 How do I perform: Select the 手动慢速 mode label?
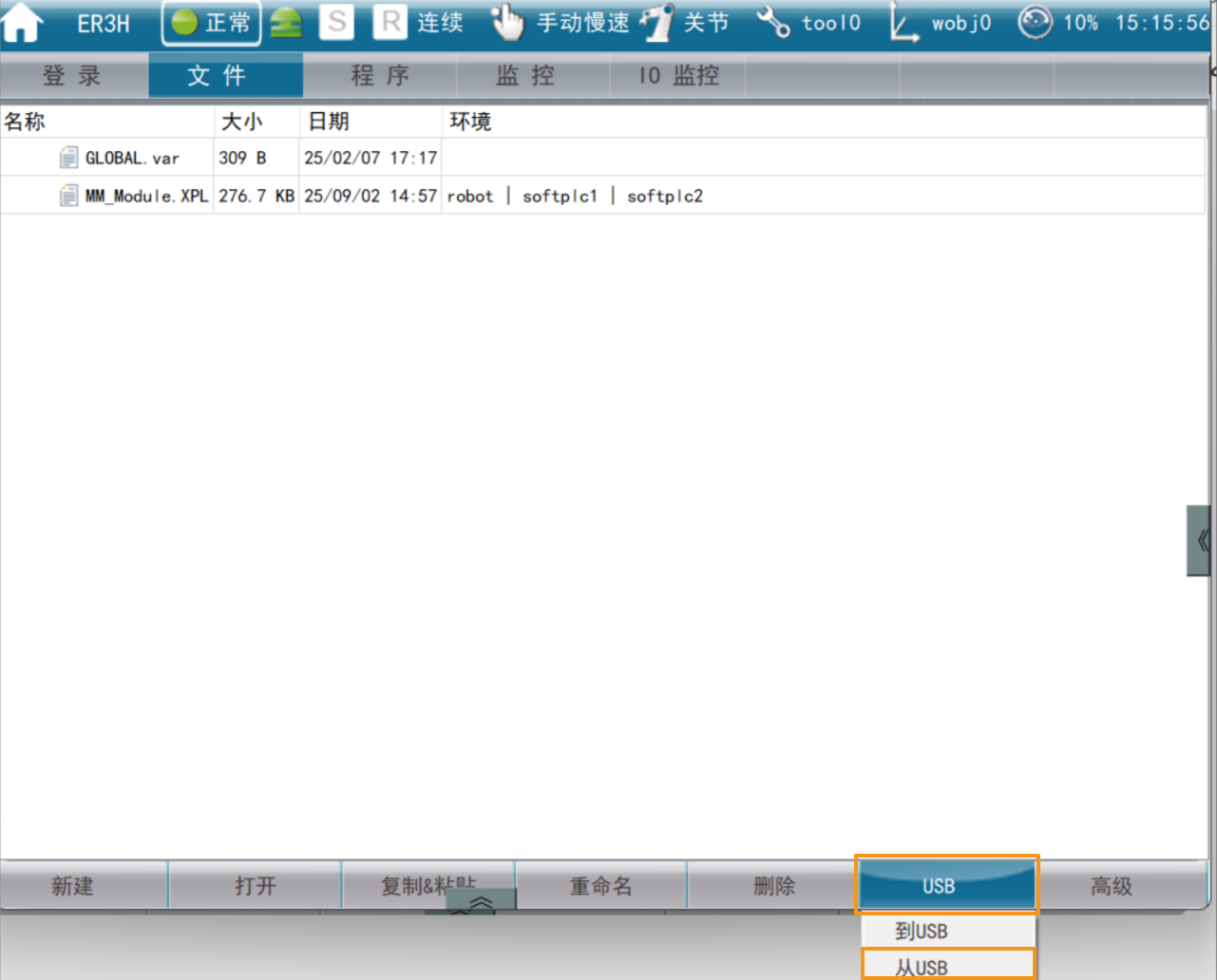click(x=583, y=23)
